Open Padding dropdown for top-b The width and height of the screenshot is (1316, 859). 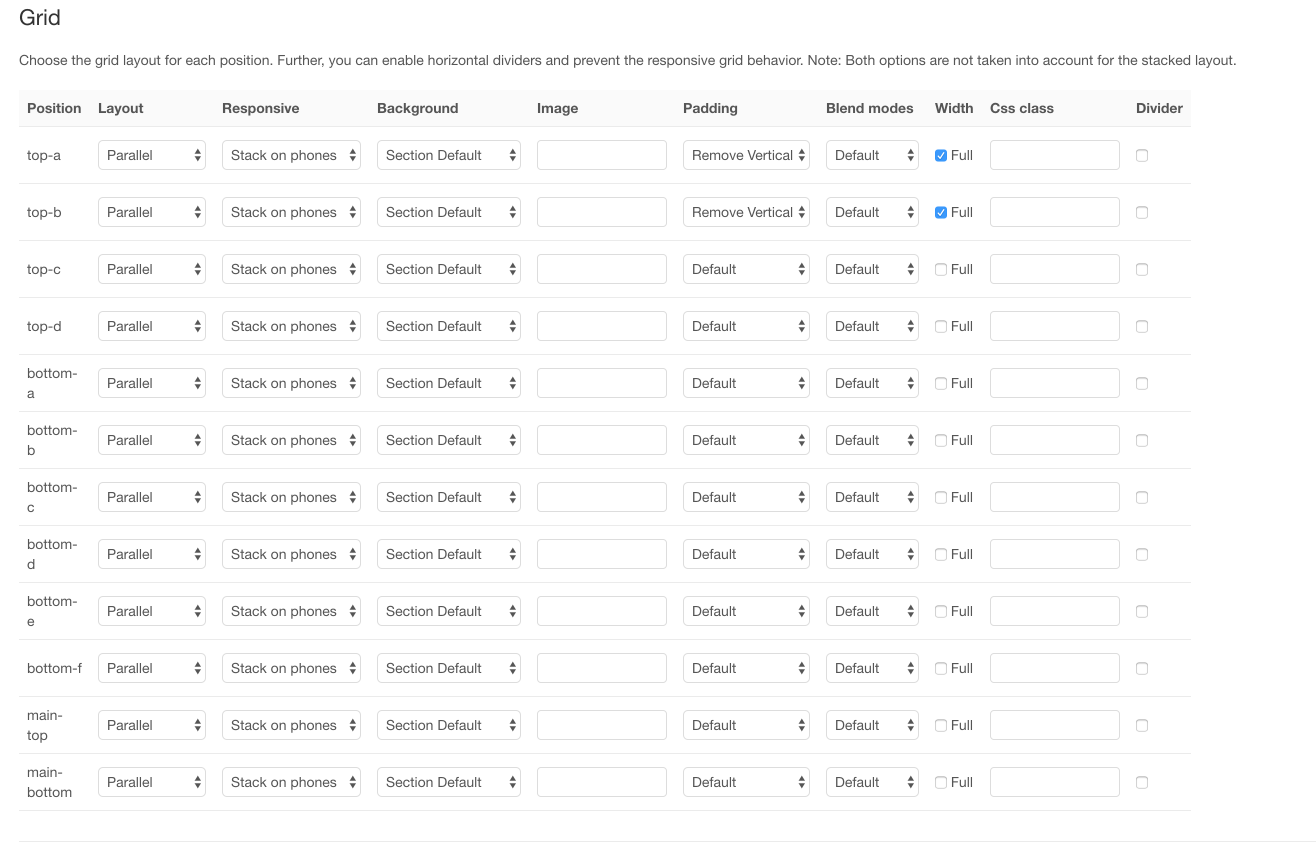pyautogui.click(x=746, y=212)
